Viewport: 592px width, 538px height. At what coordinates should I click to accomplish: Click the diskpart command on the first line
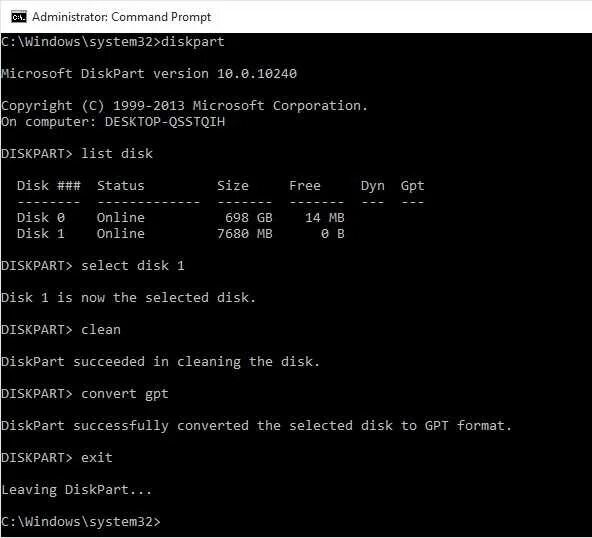(x=193, y=42)
